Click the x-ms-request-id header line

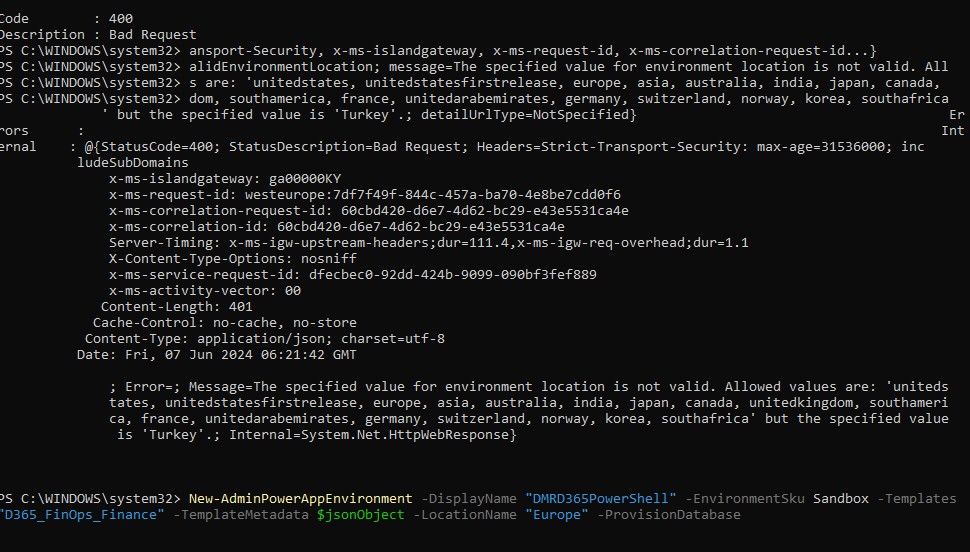coord(365,195)
